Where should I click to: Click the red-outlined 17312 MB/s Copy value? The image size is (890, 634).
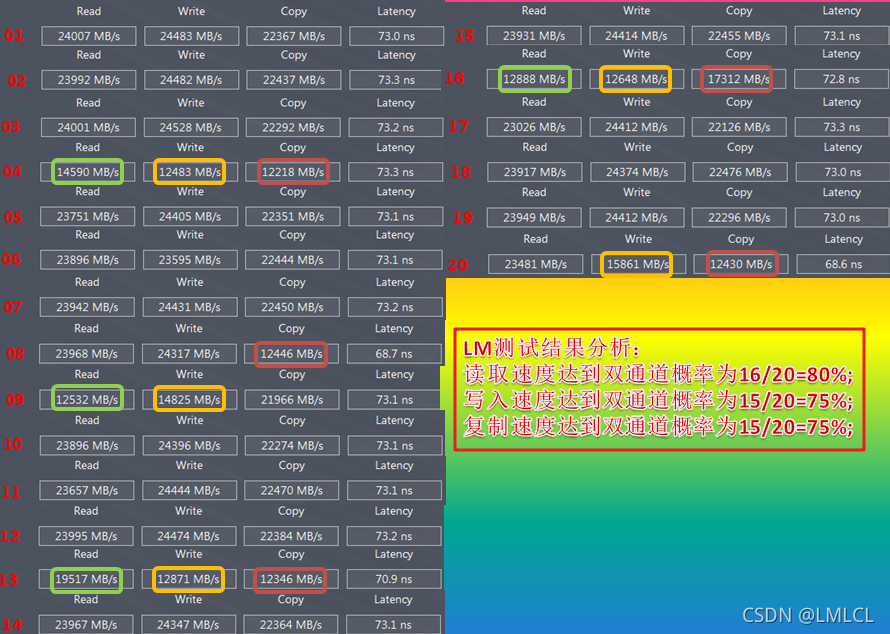pos(738,79)
